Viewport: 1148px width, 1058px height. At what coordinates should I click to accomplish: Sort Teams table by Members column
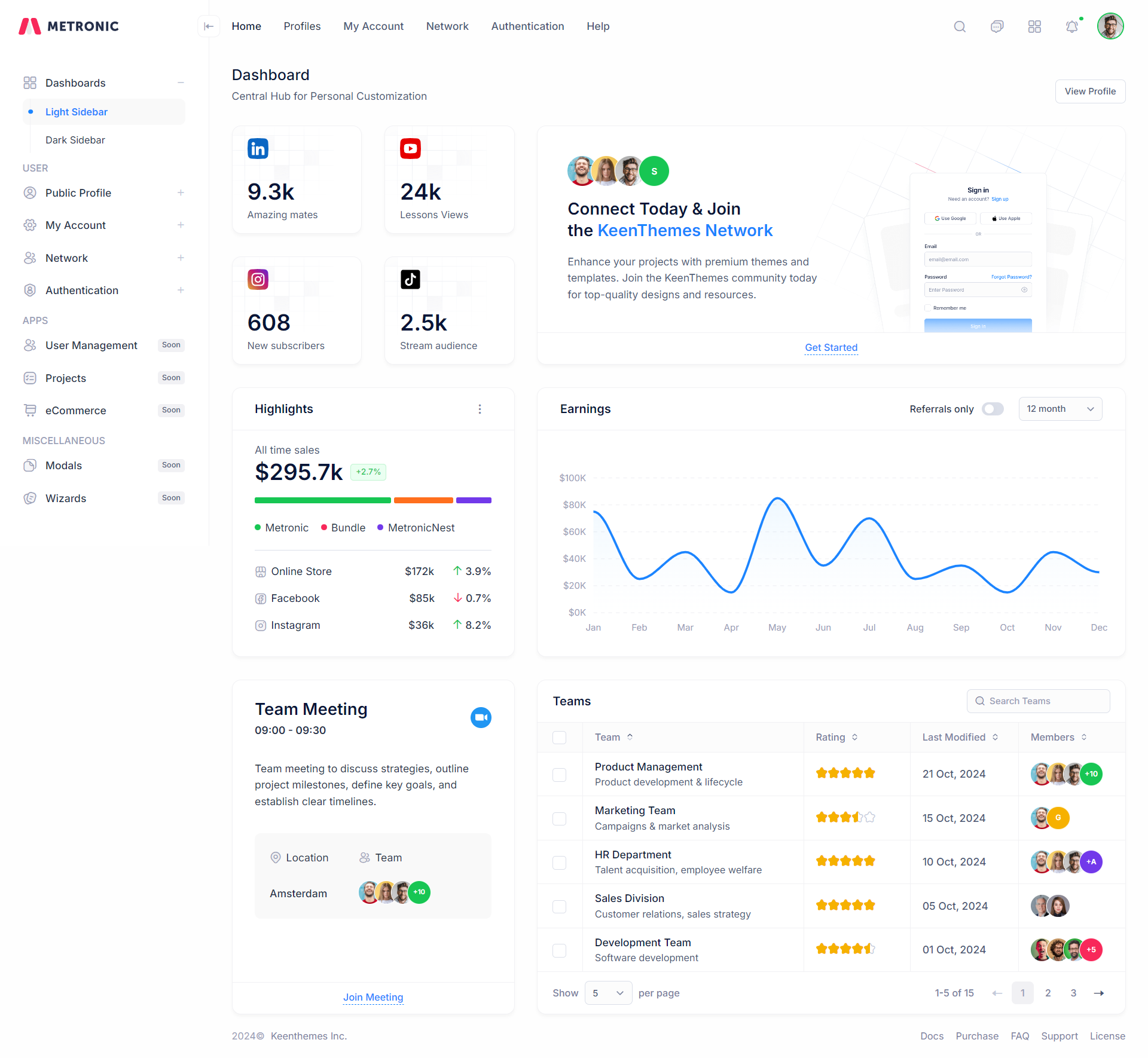tap(1059, 737)
